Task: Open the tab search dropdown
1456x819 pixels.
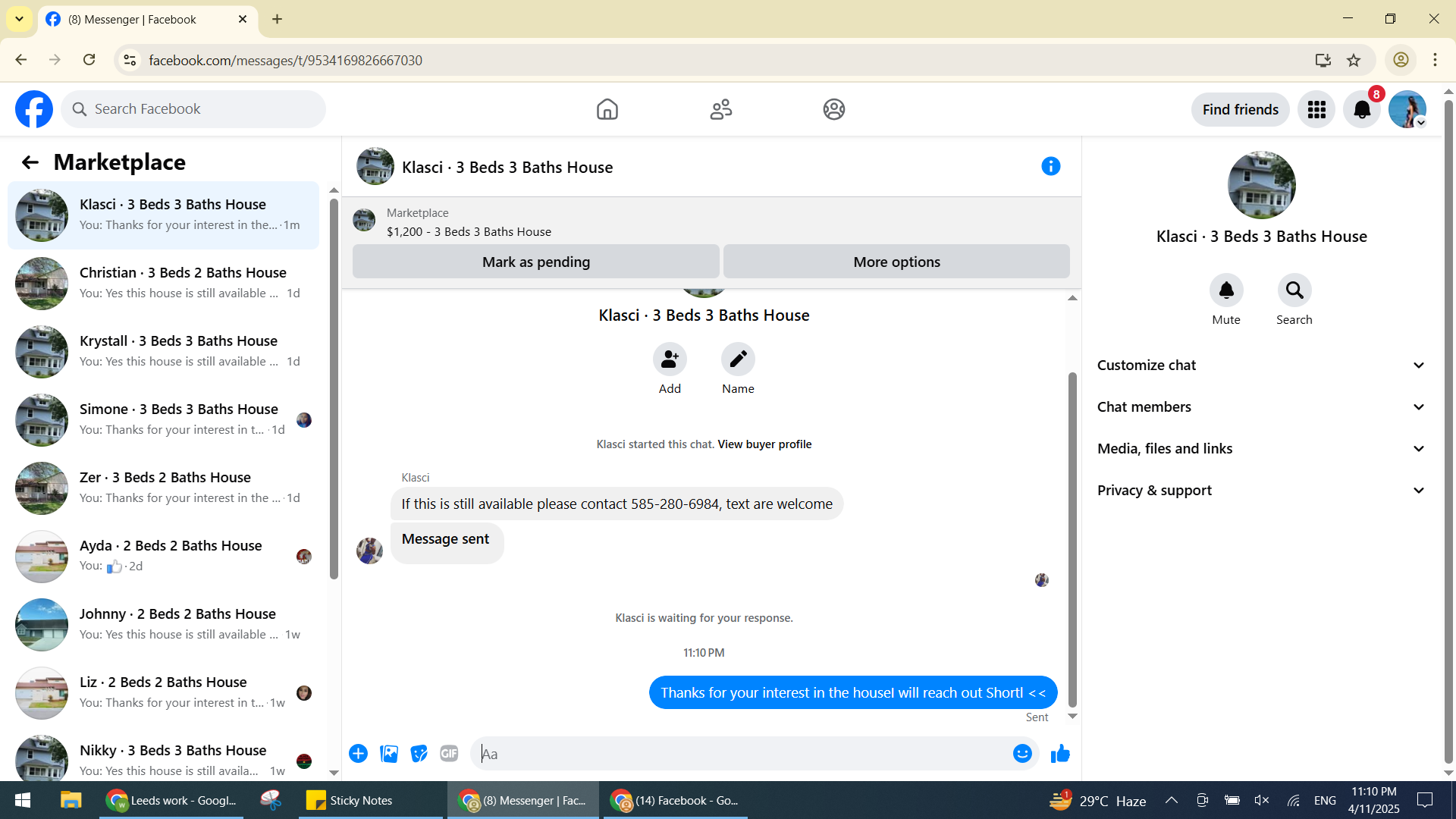Action: (19, 19)
